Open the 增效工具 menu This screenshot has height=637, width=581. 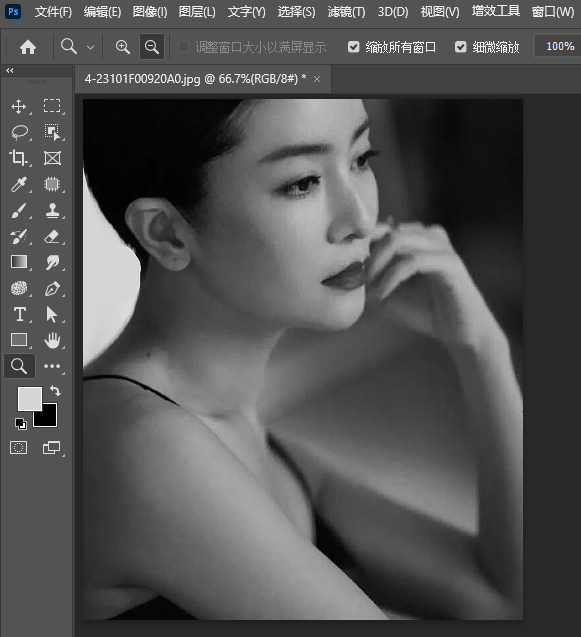pos(496,11)
